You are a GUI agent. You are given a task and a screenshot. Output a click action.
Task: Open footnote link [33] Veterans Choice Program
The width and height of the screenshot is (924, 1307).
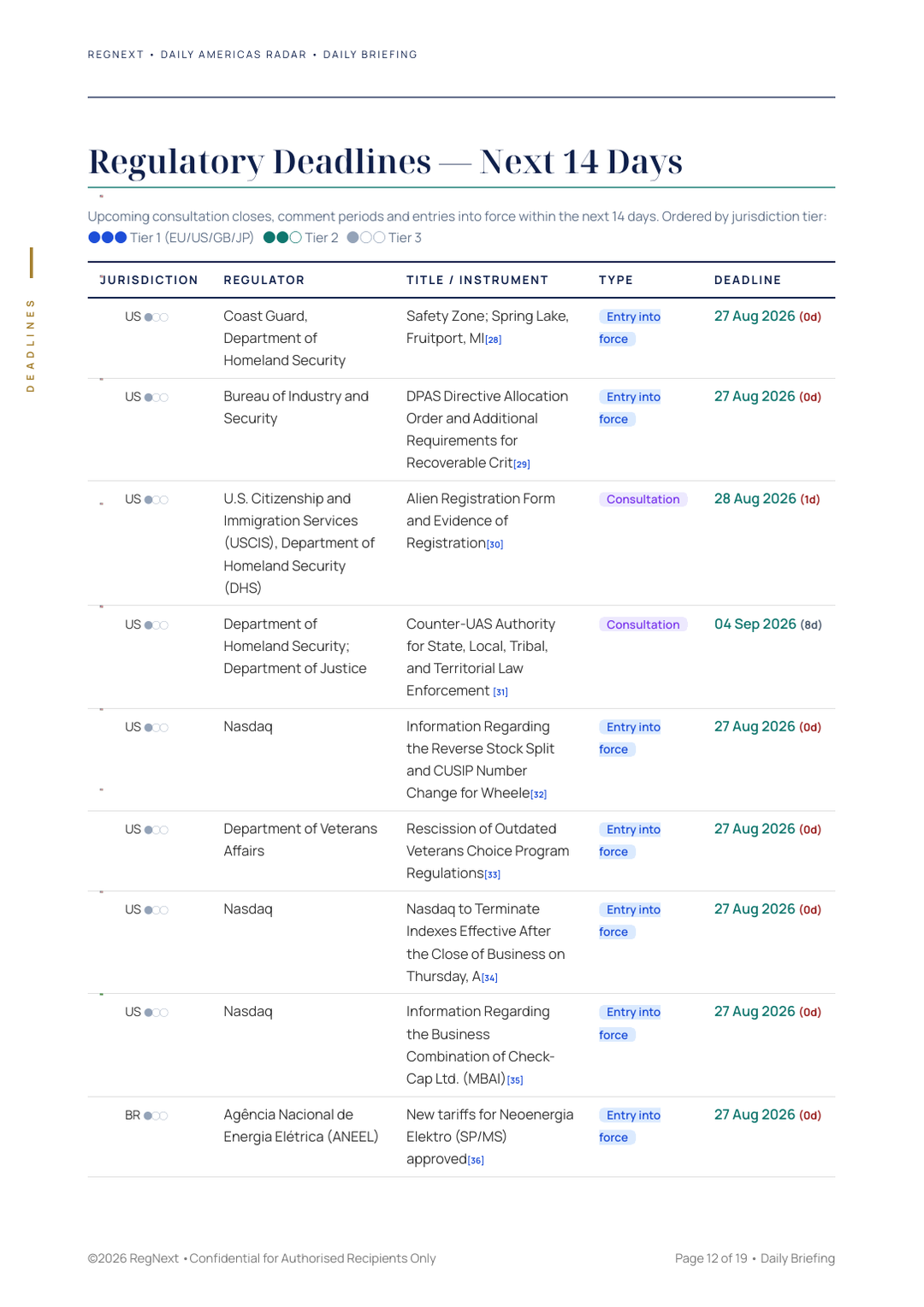pos(493,875)
